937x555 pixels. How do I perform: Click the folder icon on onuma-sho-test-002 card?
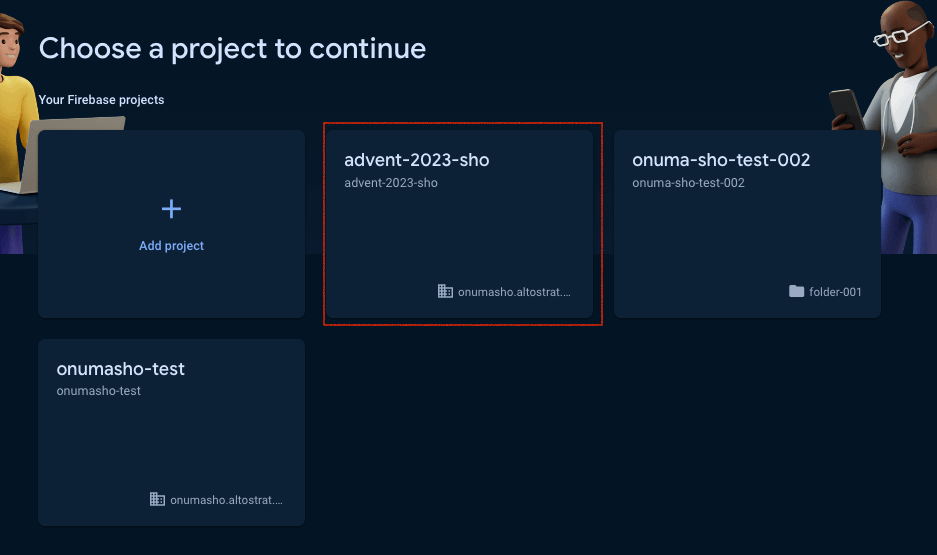[x=797, y=291]
